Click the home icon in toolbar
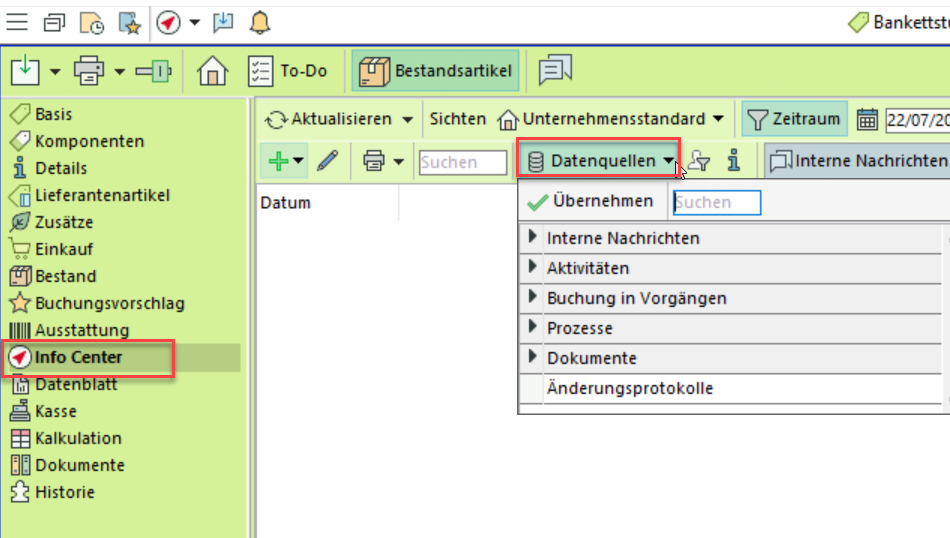Image resolution: width=950 pixels, height=538 pixels. point(212,71)
